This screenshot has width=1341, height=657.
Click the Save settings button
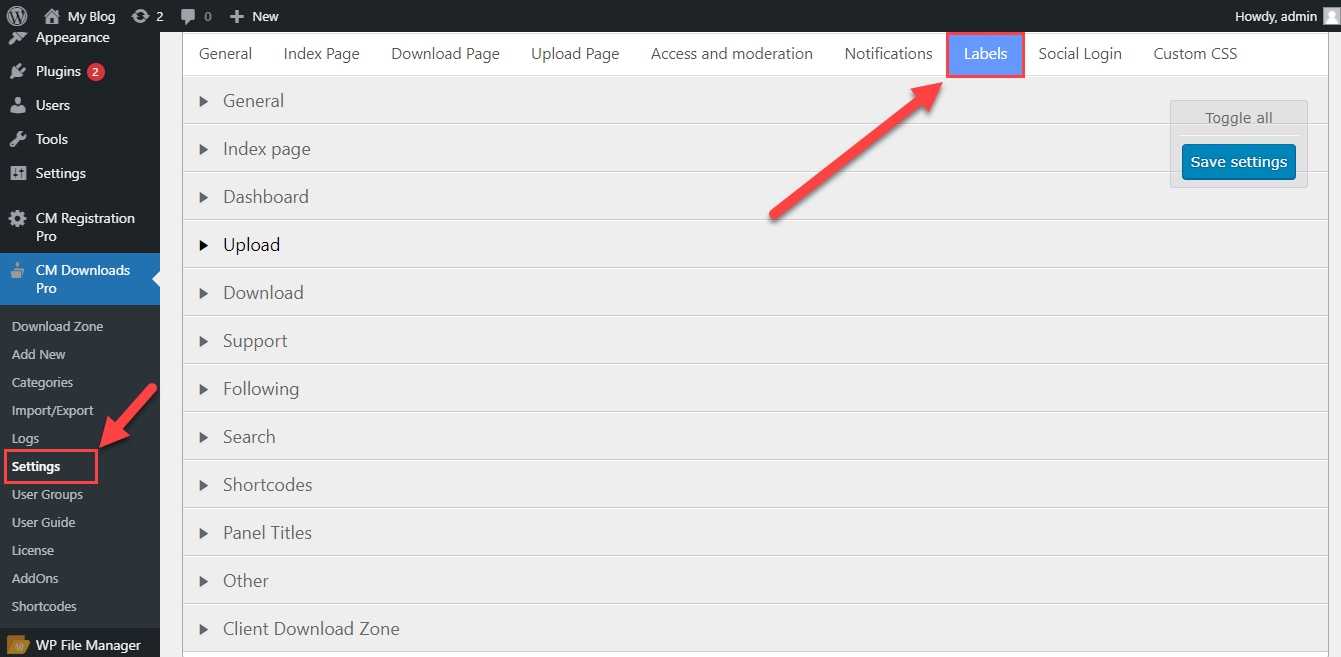click(x=1238, y=162)
